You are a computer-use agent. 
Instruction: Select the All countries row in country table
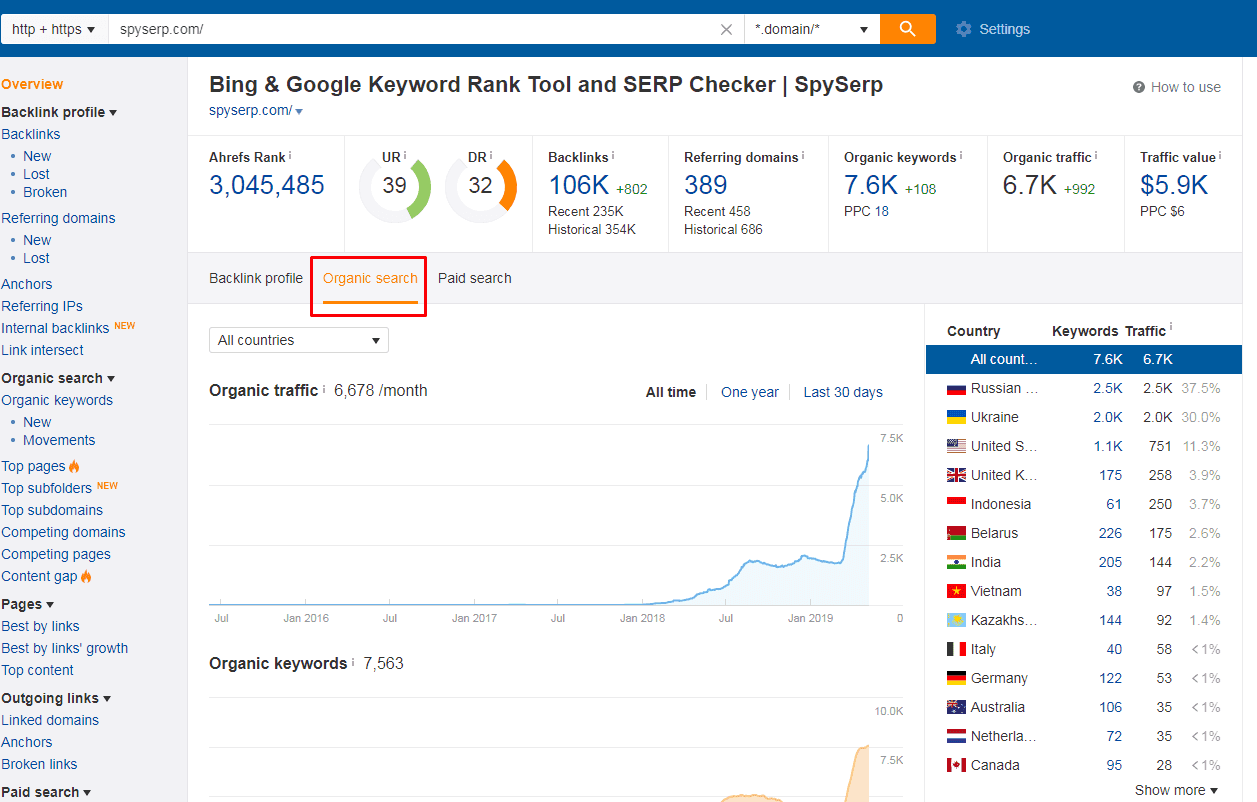pos(1084,359)
